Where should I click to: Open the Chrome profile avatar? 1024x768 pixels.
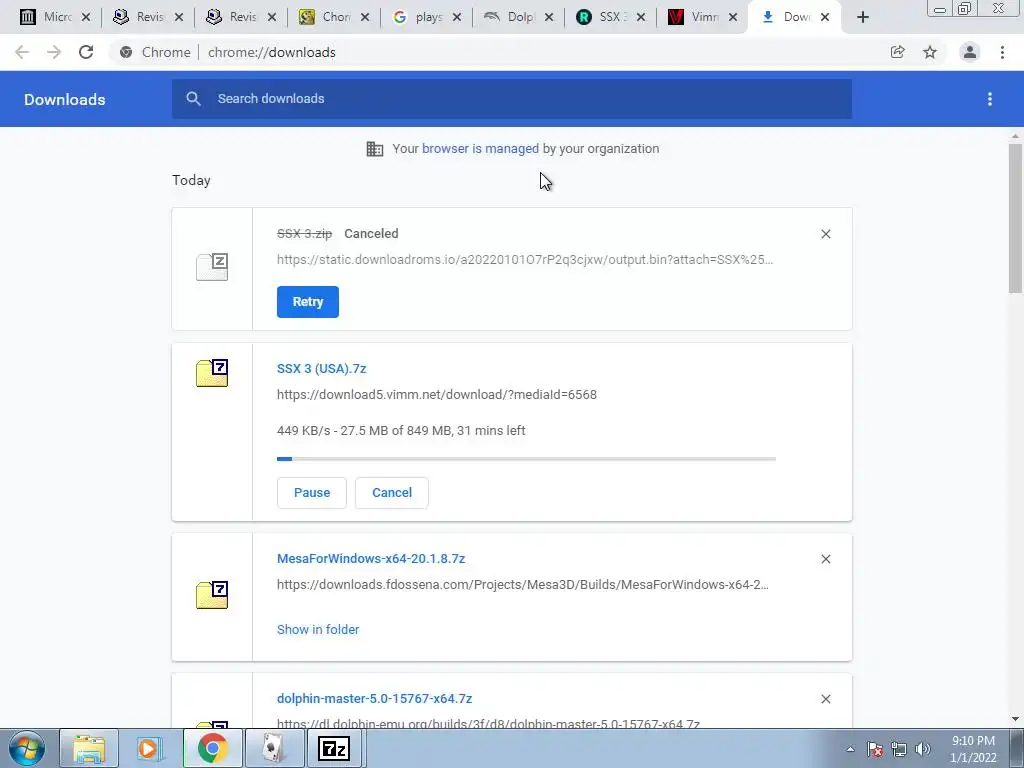[970, 52]
